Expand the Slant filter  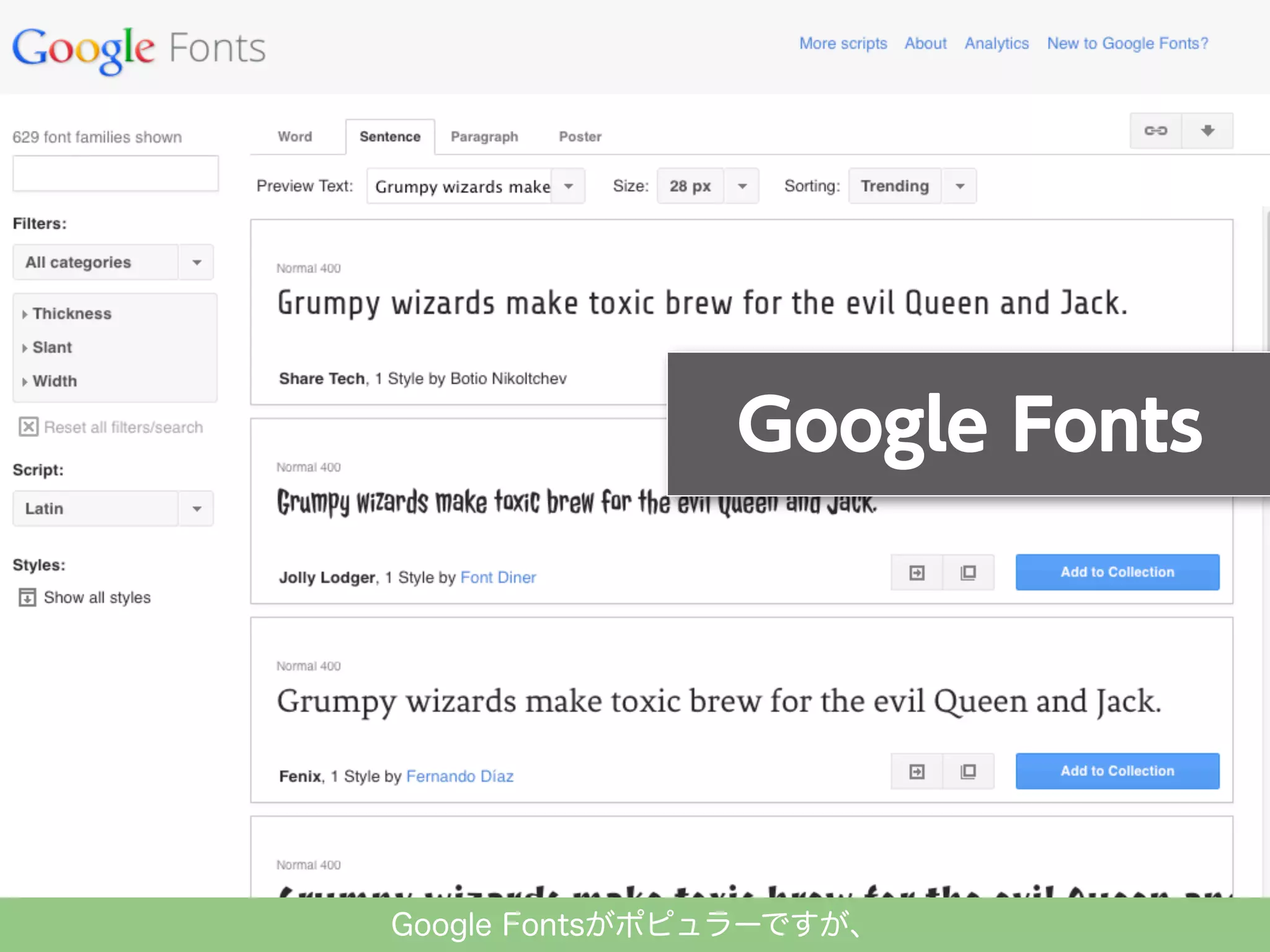47,347
